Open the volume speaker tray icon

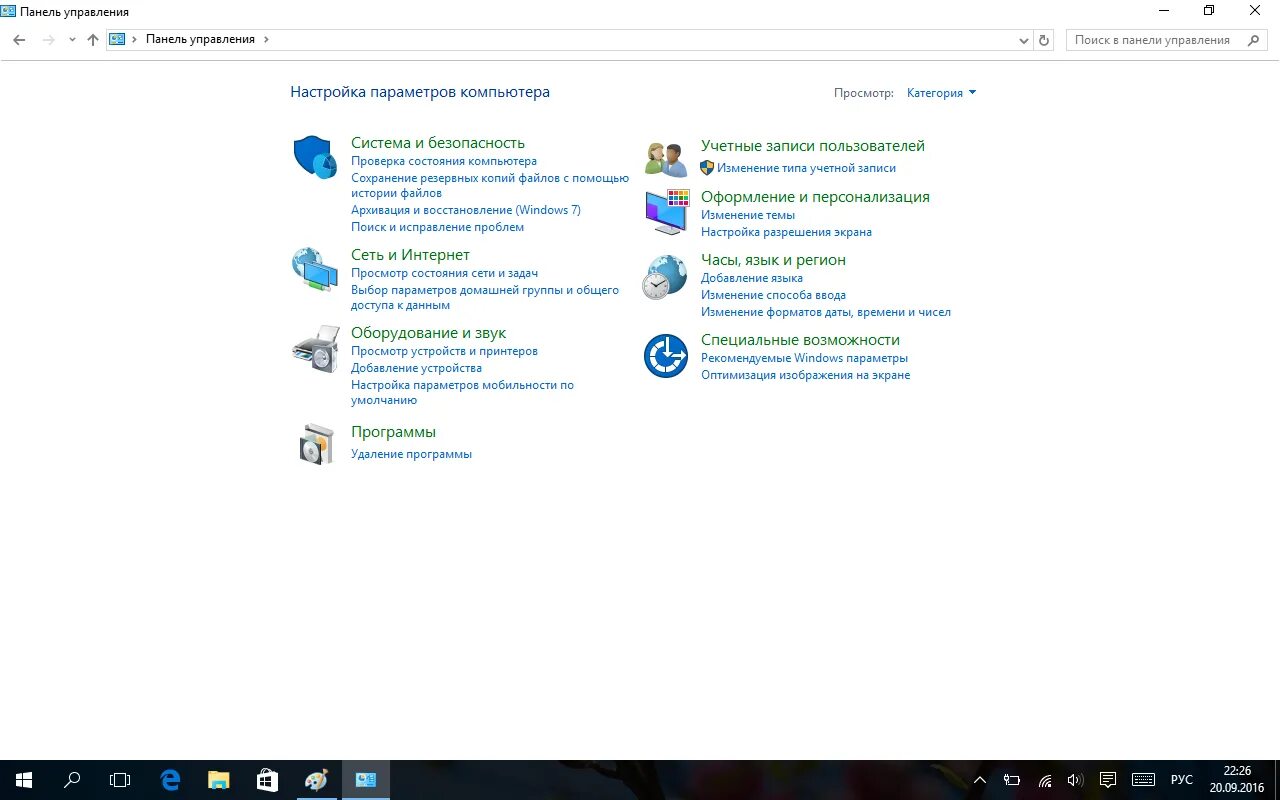[x=1075, y=780]
